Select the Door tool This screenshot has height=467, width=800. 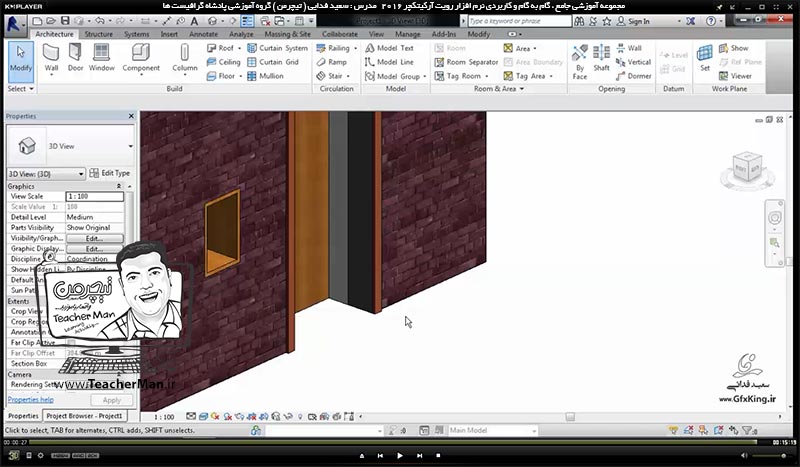coord(75,58)
